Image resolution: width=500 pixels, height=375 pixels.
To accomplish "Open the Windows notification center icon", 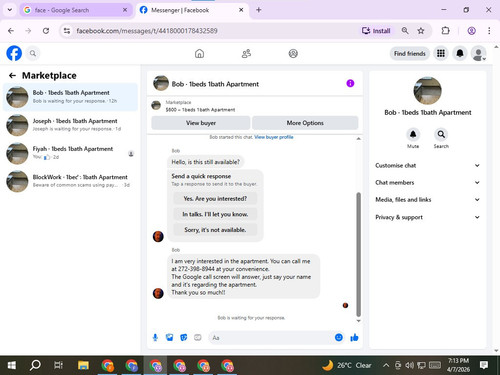I will (484, 365).
